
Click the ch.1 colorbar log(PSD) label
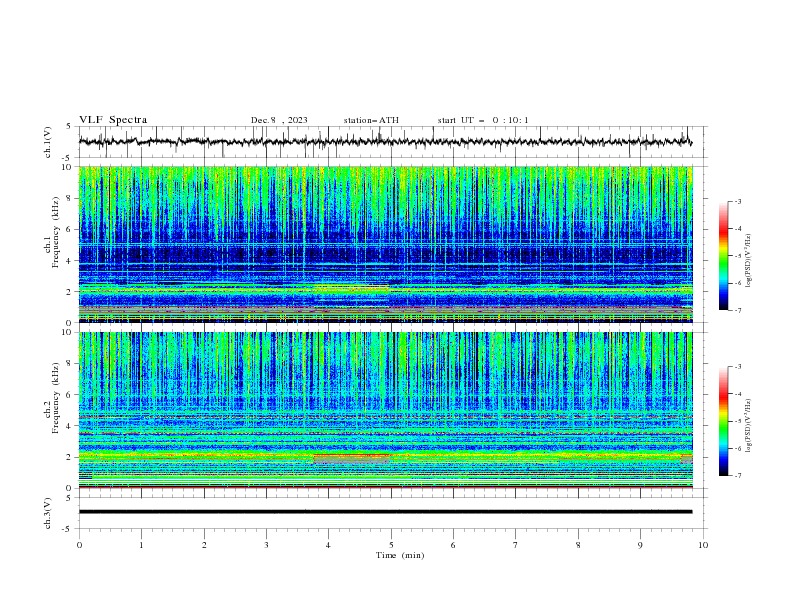pos(749,261)
